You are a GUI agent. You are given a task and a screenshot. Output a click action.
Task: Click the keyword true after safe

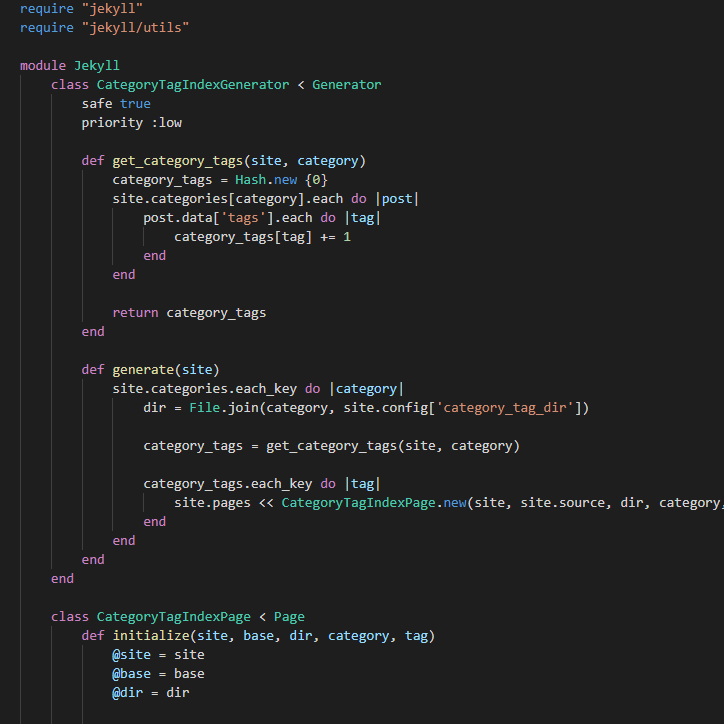135,103
